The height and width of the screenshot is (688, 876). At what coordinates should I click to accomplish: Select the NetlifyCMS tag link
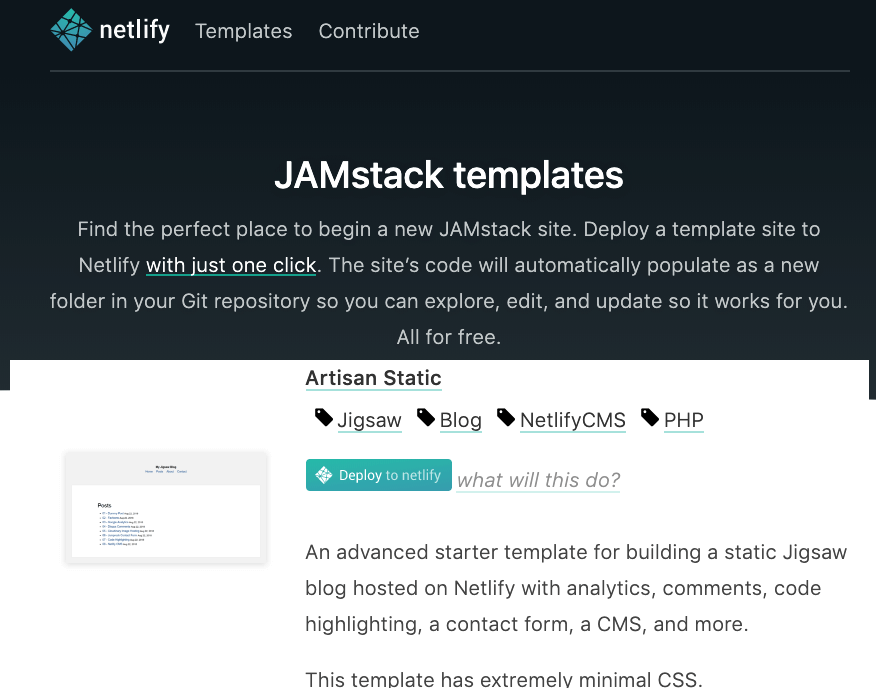572,420
